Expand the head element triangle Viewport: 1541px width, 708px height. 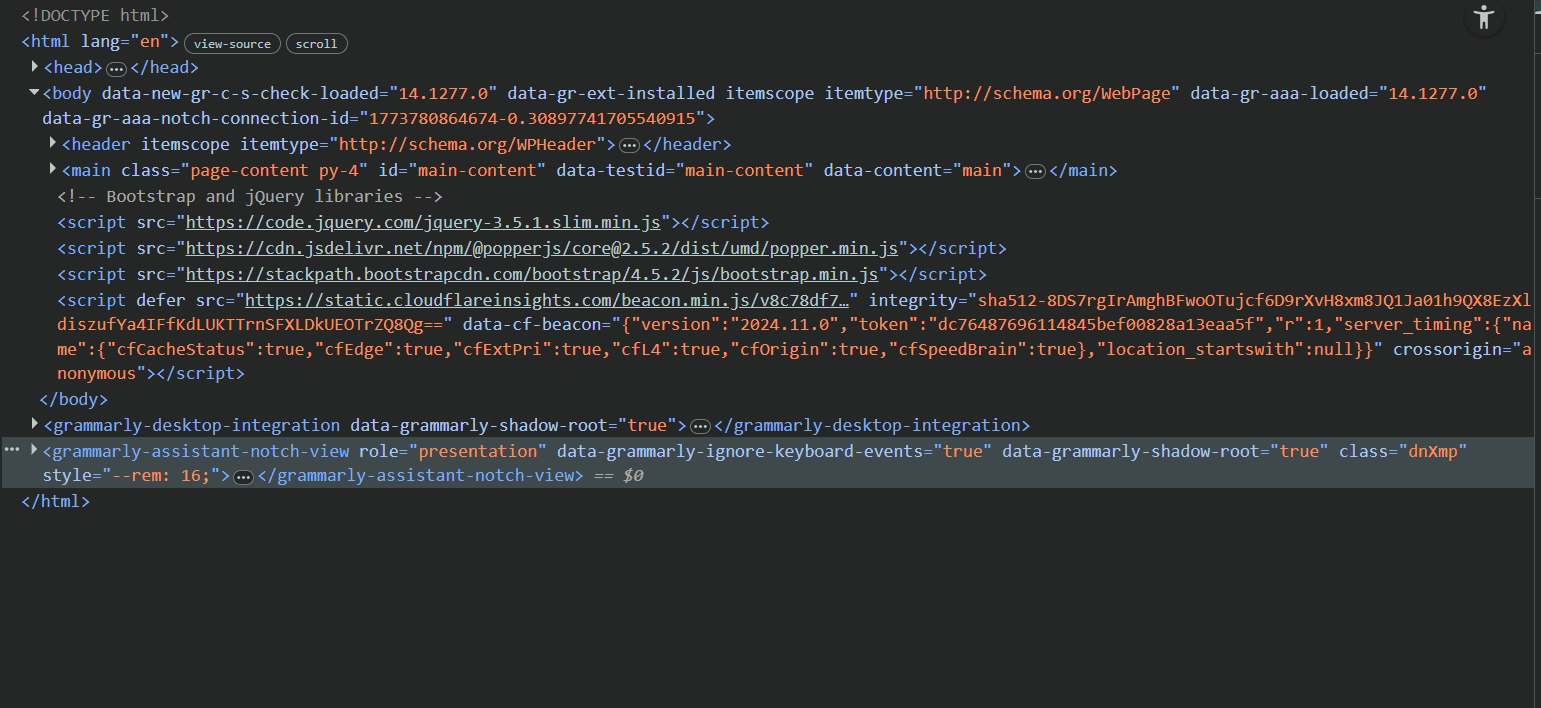tap(35, 67)
